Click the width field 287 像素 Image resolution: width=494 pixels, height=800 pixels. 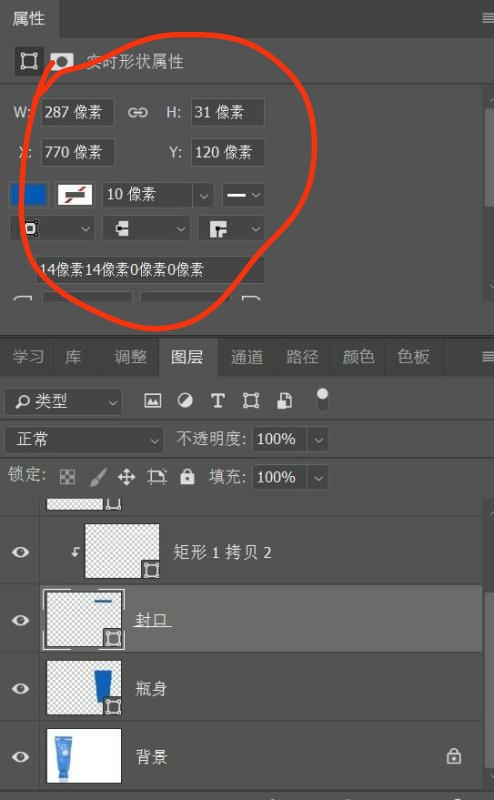click(x=77, y=112)
